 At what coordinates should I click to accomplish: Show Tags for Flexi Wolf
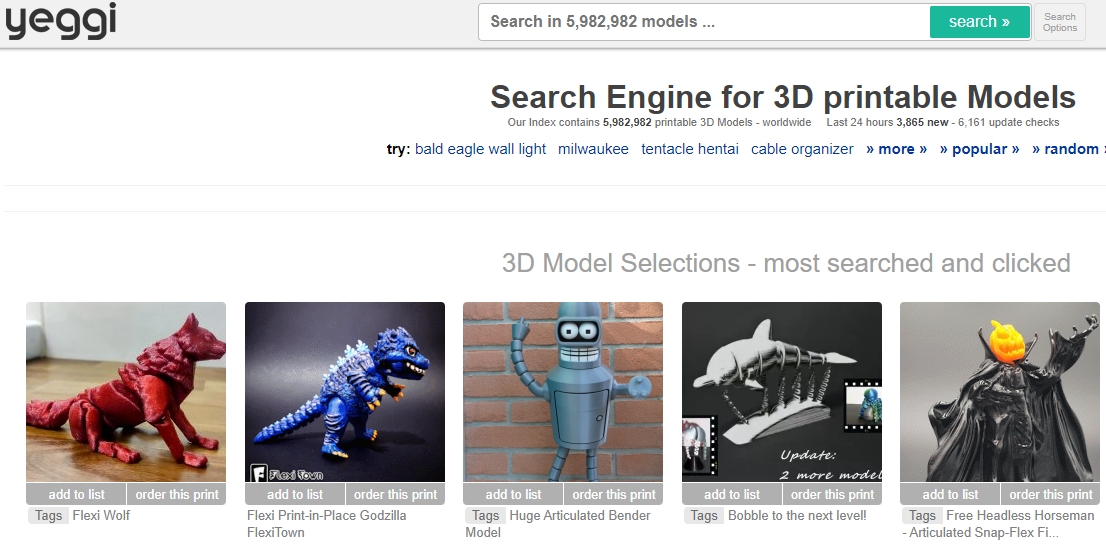(48, 516)
